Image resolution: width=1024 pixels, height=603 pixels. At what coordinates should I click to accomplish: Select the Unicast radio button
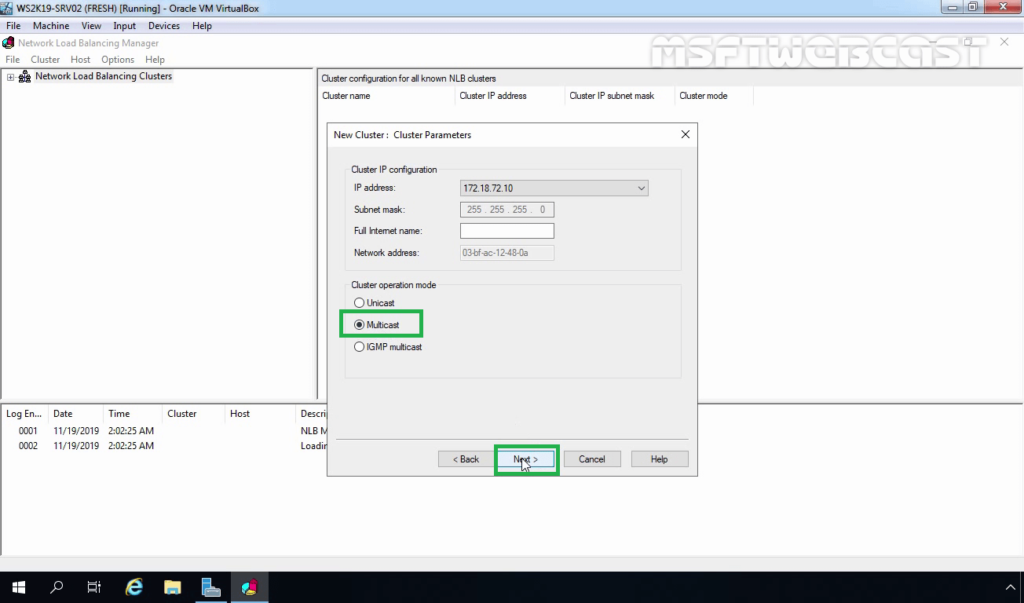click(359, 302)
